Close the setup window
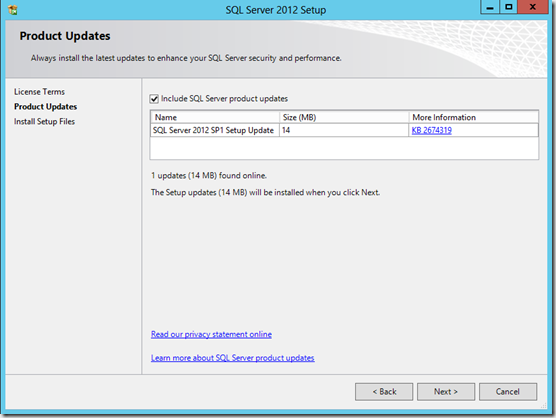 533,7
